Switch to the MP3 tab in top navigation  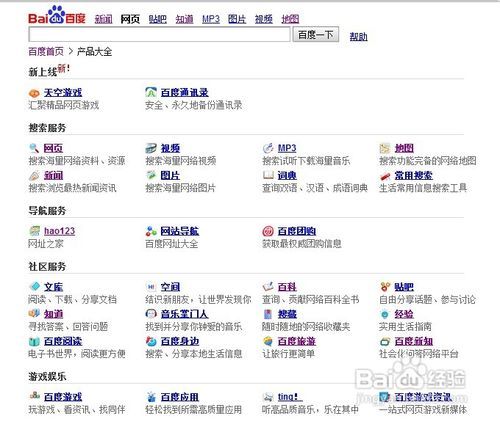[x=211, y=19]
